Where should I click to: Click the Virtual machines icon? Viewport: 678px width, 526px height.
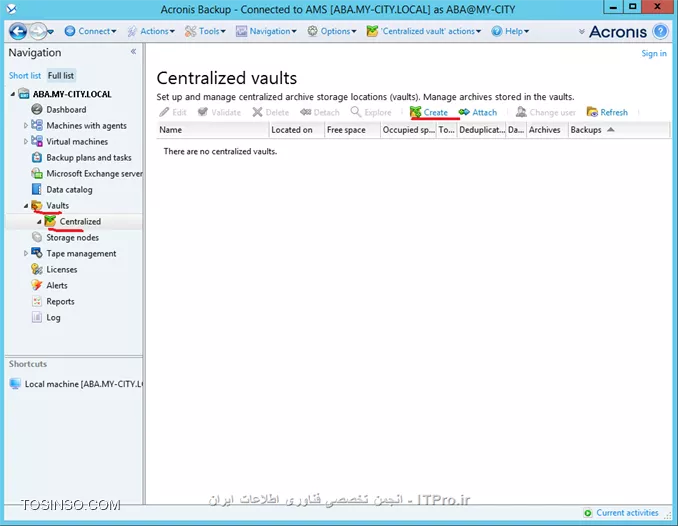pos(37,141)
